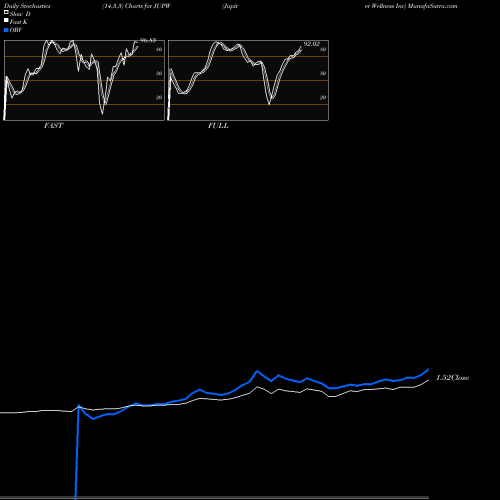The image size is (500, 500).
Task: Click the 20 axis label on the FULL chart
Action: coord(323,97)
